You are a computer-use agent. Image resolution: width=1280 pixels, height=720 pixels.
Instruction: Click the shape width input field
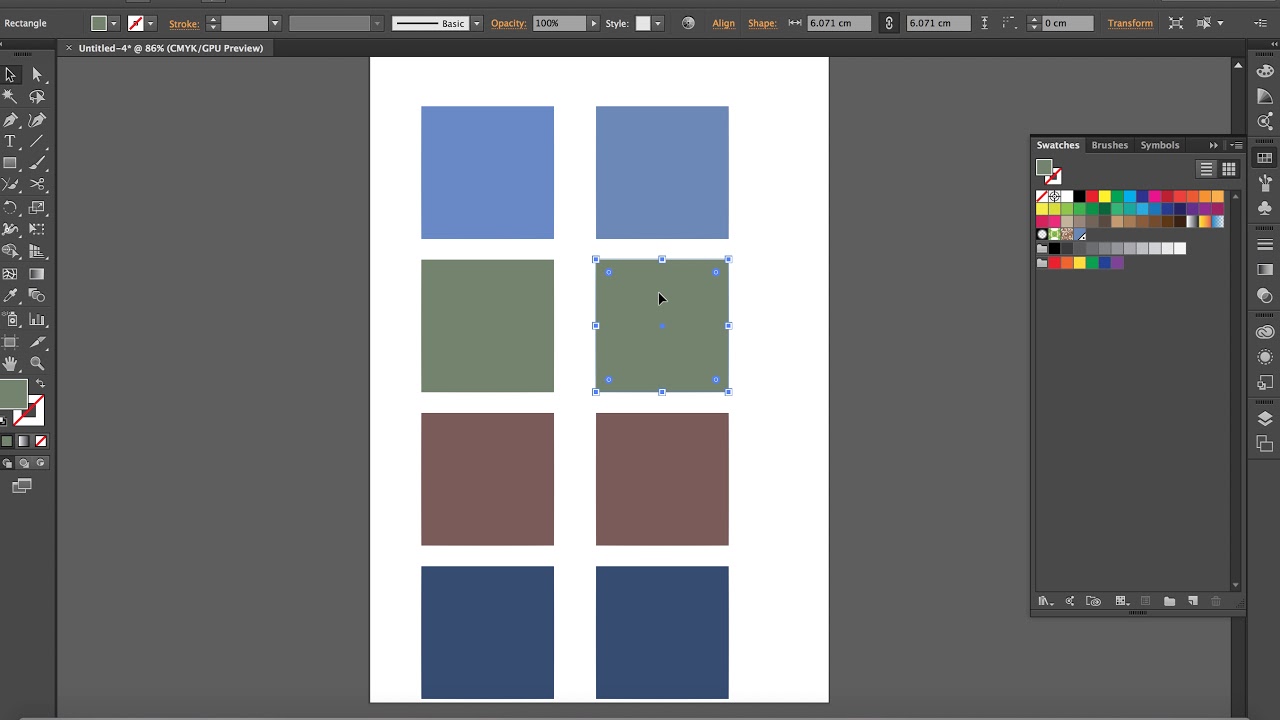click(x=838, y=23)
